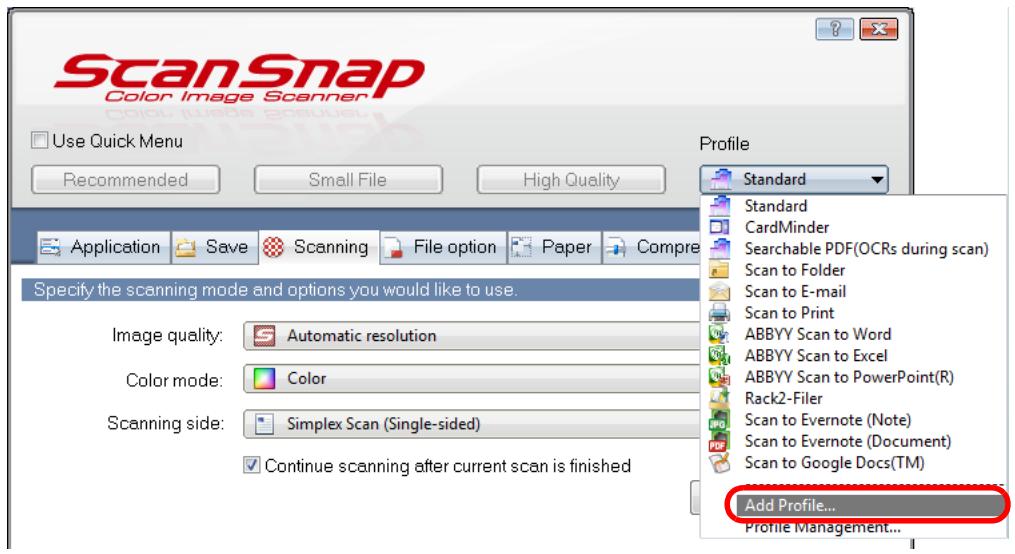Click the Small File button
Image resolution: width=1015 pixels, height=554 pixels.
[348, 179]
